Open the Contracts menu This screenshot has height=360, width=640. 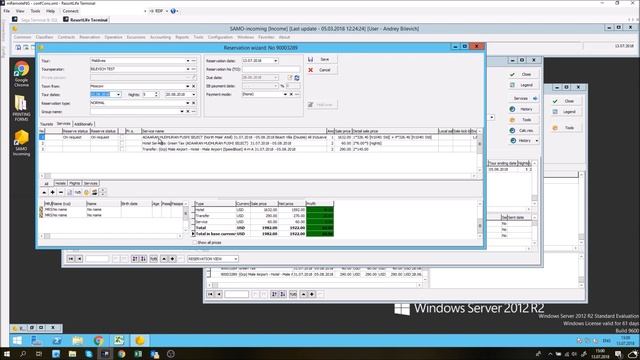(66, 37)
